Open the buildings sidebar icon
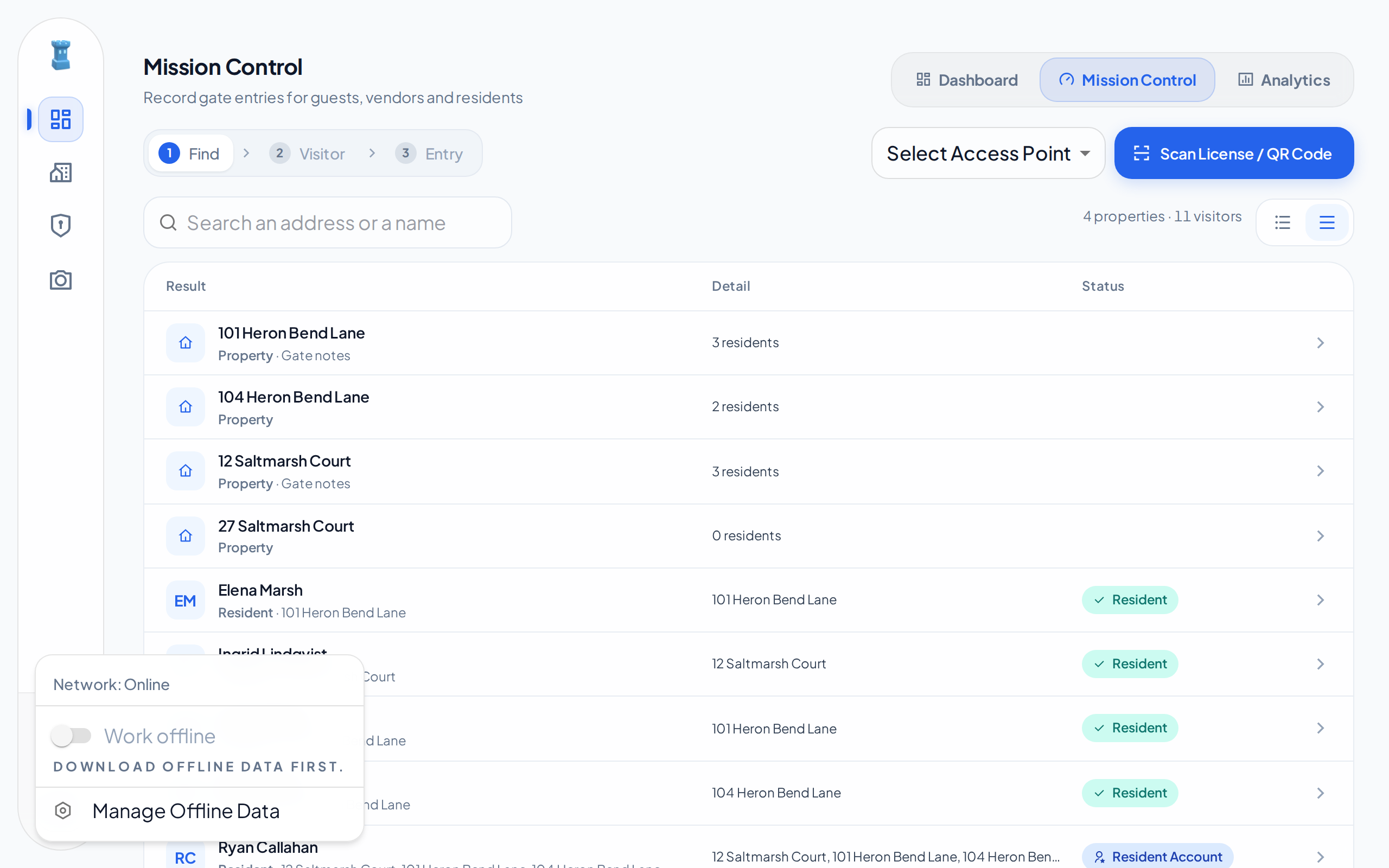This screenshot has height=868, width=1389. [61, 172]
